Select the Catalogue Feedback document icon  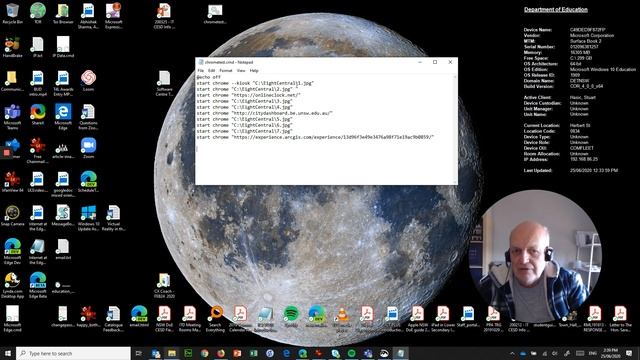tap(113, 319)
